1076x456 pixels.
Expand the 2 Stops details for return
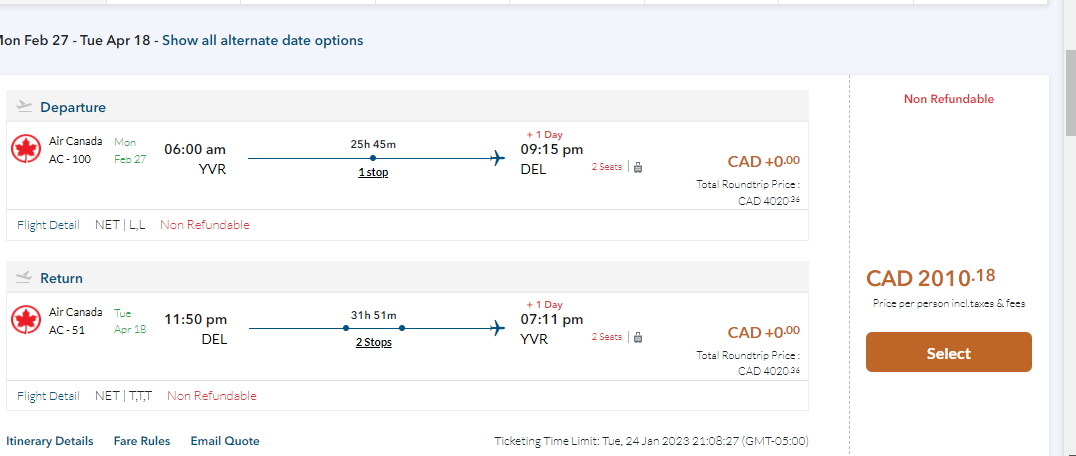(373, 342)
